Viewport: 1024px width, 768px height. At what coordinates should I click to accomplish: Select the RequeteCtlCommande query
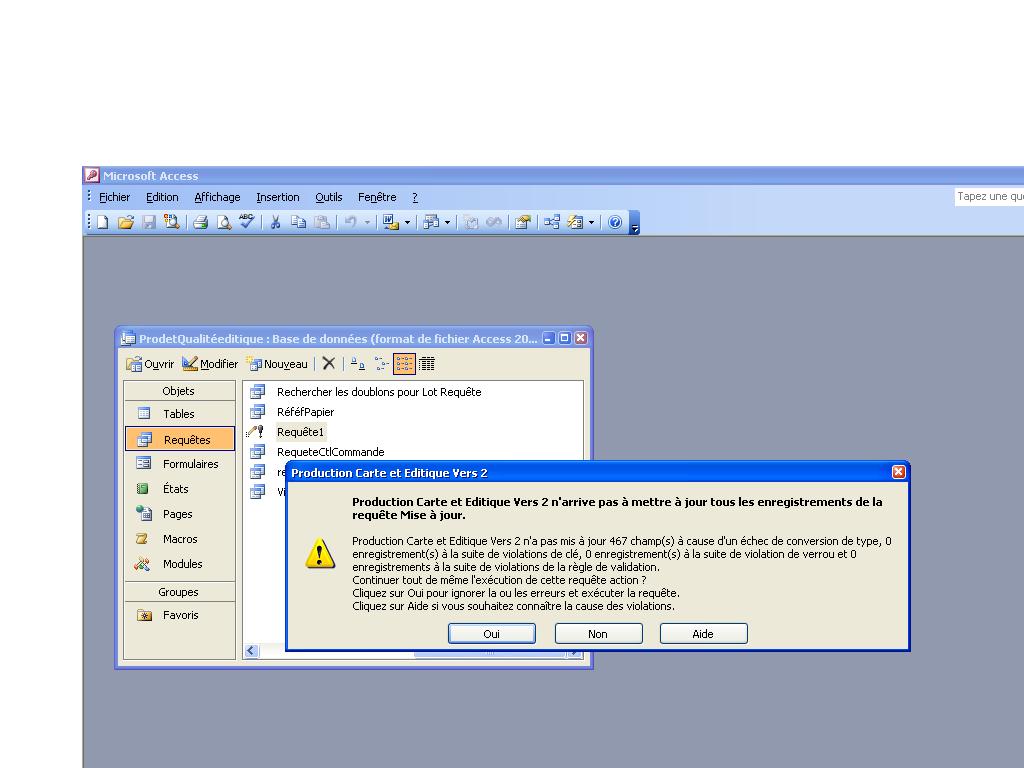[330, 452]
